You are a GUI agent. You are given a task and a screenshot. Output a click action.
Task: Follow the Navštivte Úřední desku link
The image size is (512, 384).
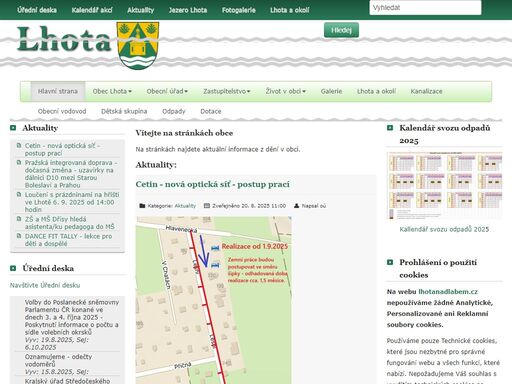(45, 285)
